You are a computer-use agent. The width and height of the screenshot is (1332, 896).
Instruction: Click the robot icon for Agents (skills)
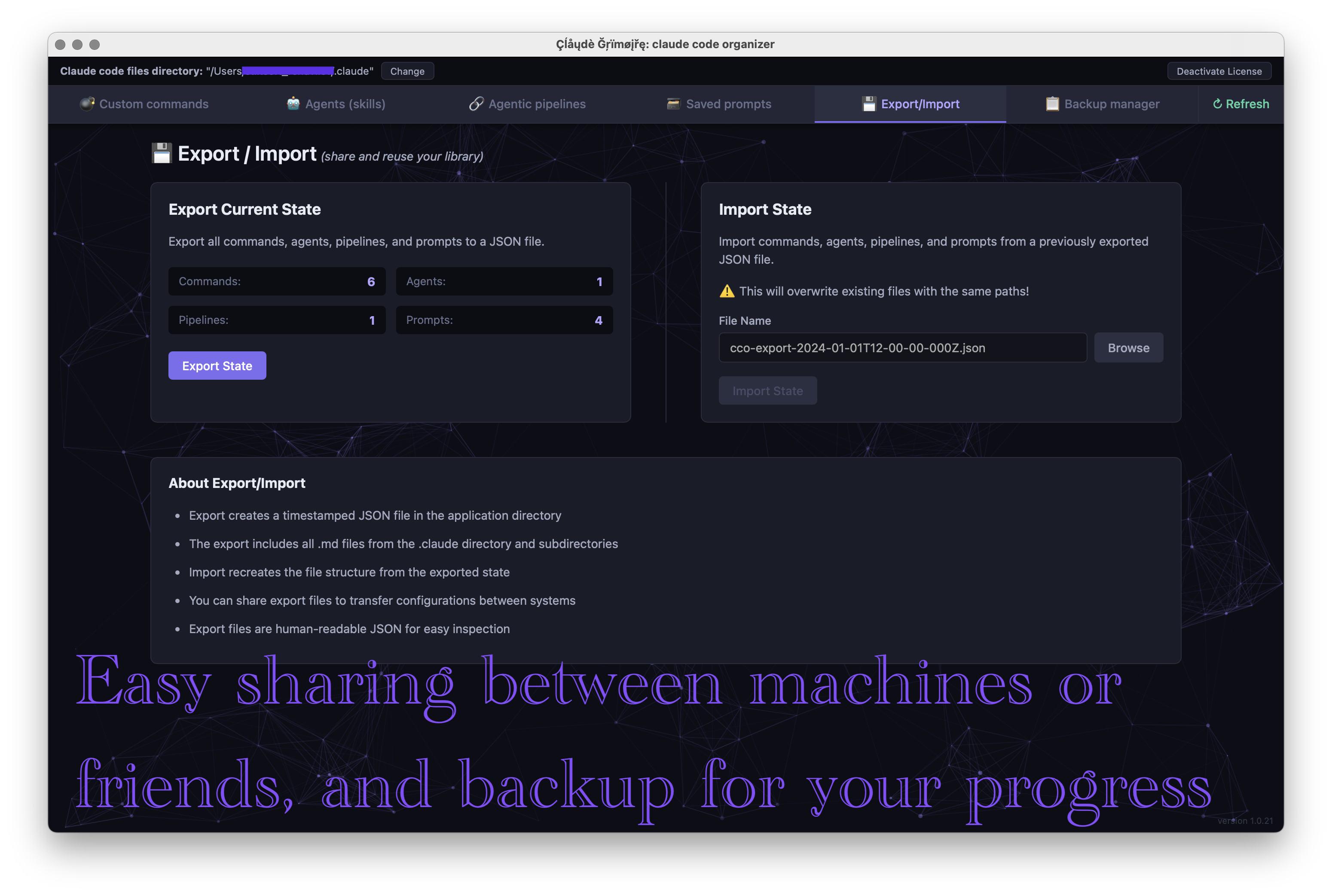(x=293, y=104)
